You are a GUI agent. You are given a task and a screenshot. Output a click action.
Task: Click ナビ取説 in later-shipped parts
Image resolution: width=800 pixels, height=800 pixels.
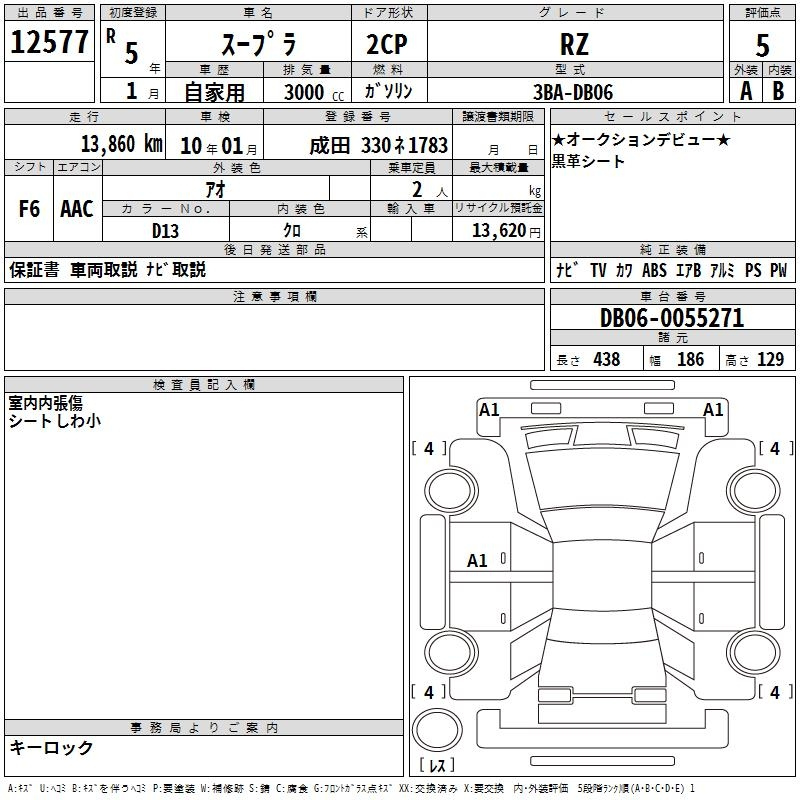point(176,269)
